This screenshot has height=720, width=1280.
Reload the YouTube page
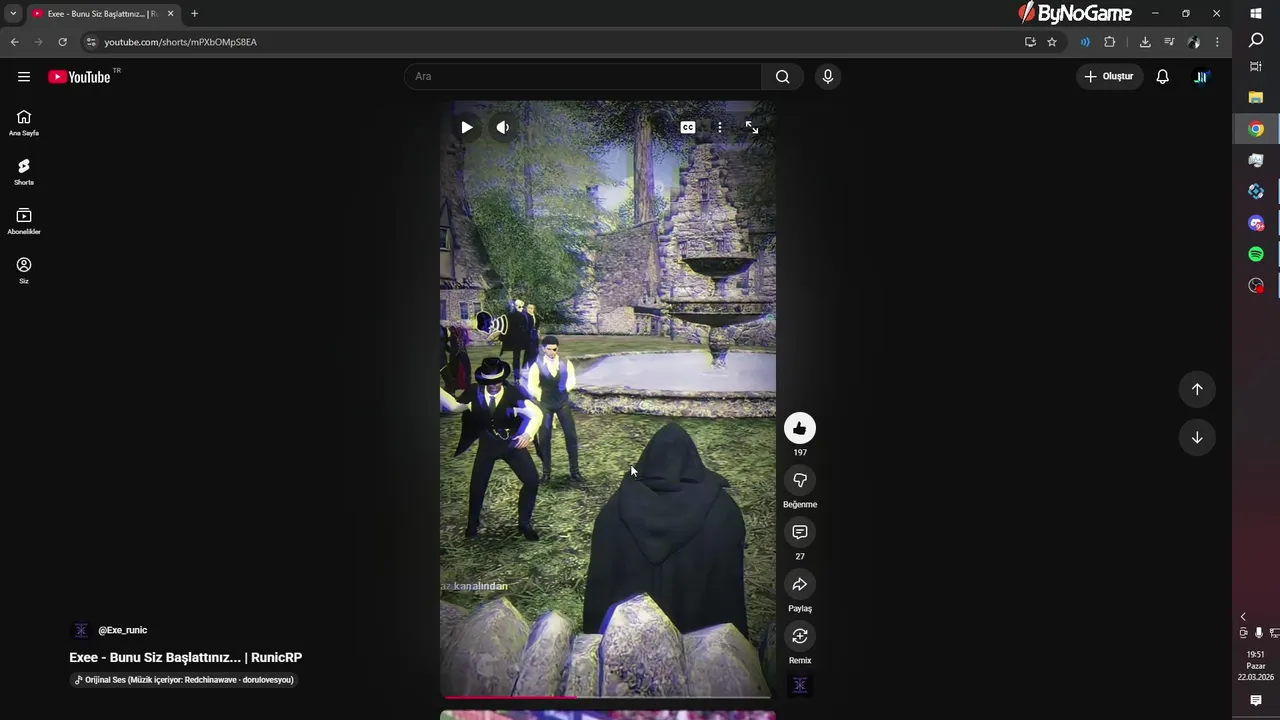click(62, 42)
